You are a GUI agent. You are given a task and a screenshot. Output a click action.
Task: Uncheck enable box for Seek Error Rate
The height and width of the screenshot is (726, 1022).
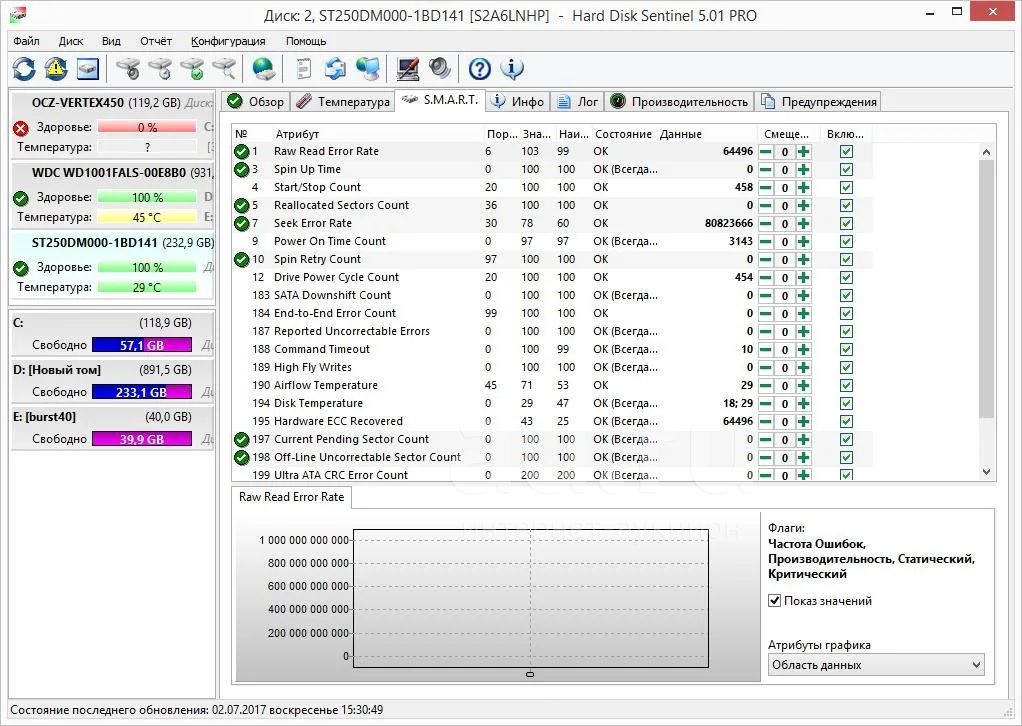pyautogui.click(x=846, y=224)
